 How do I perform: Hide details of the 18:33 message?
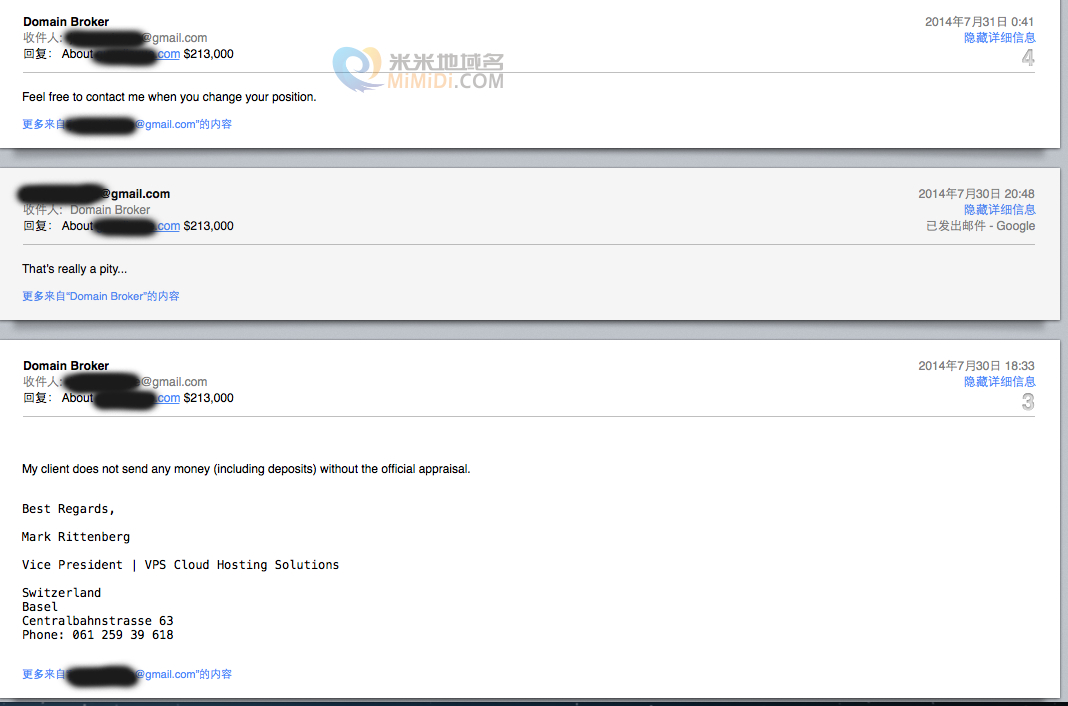click(x=999, y=382)
